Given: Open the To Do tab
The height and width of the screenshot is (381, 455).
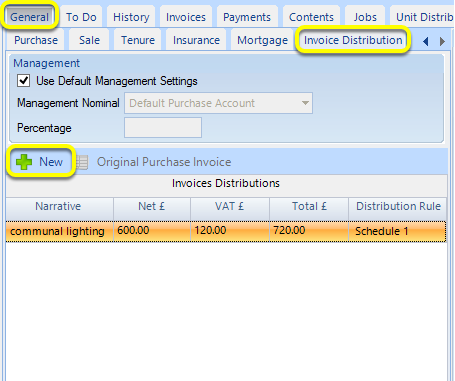Looking at the screenshot, I should 81,17.
